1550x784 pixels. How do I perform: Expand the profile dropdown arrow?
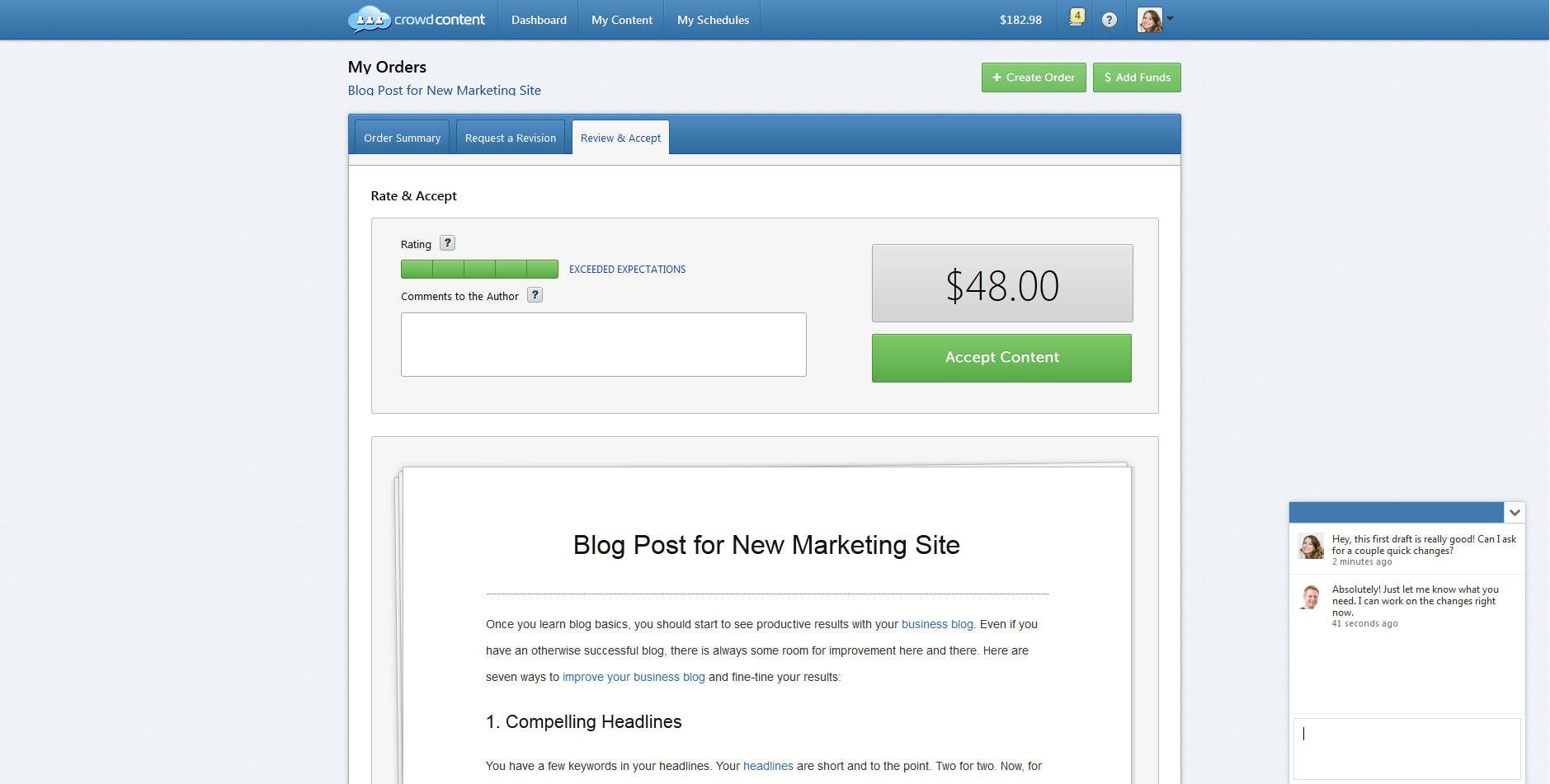(x=1170, y=18)
